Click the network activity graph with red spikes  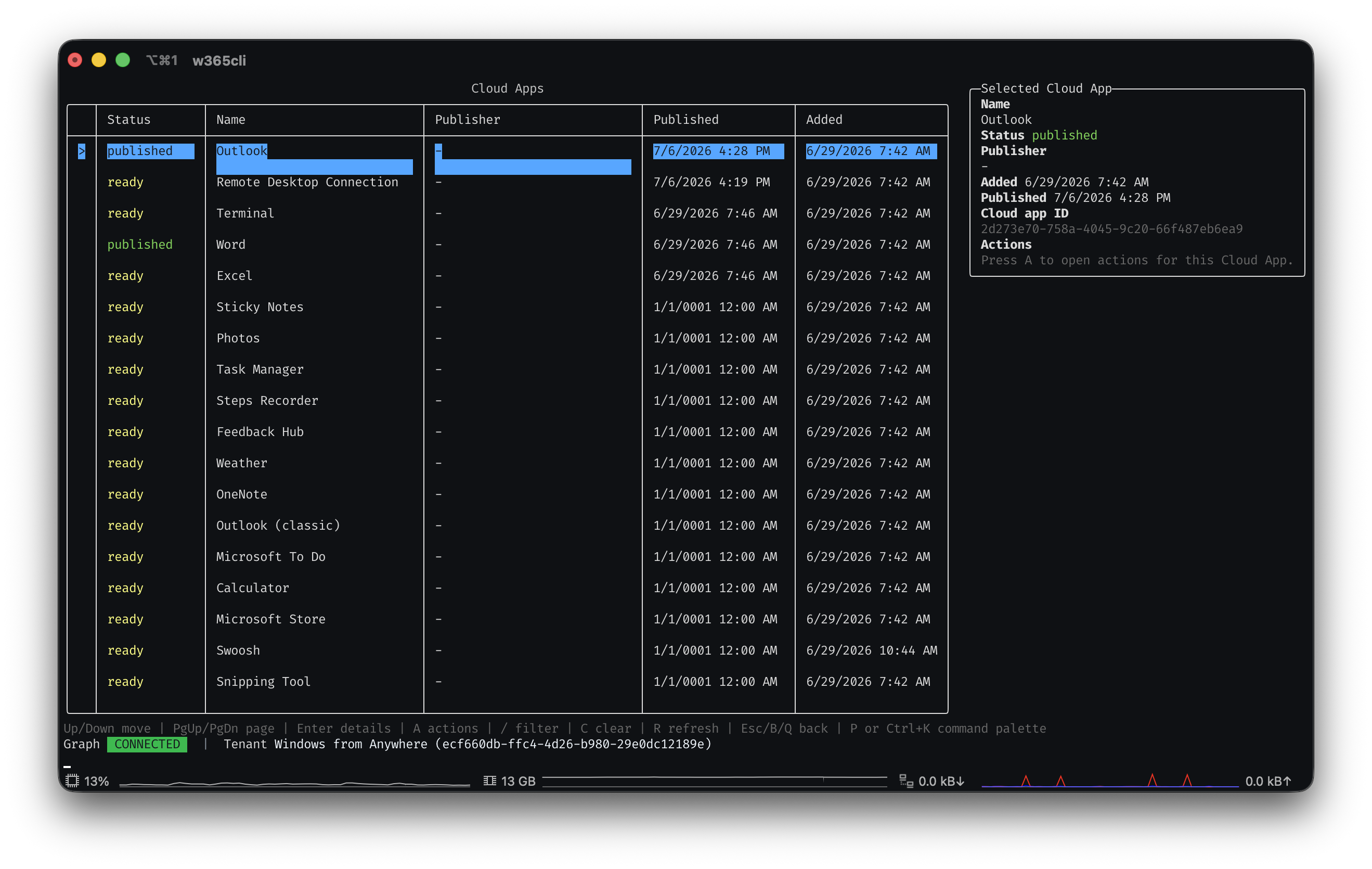pos(1110,781)
